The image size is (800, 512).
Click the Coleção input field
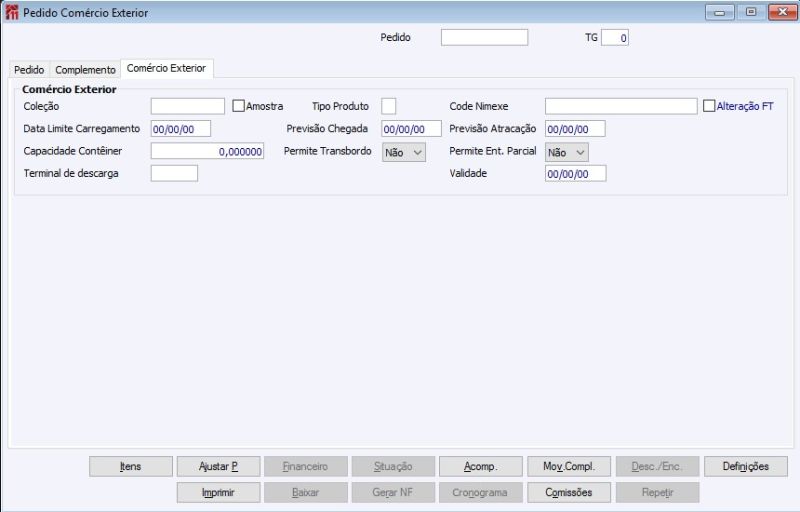pyautogui.click(x=188, y=106)
